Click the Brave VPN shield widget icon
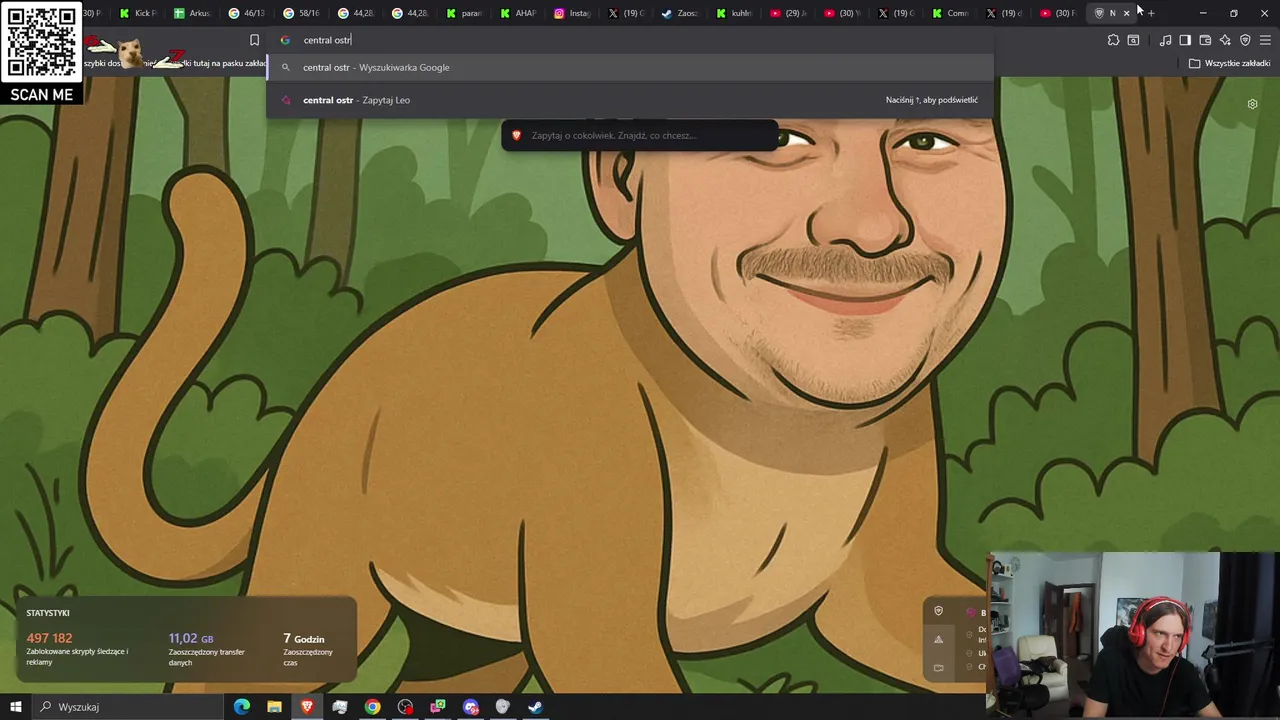 click(x=938, y=611)
